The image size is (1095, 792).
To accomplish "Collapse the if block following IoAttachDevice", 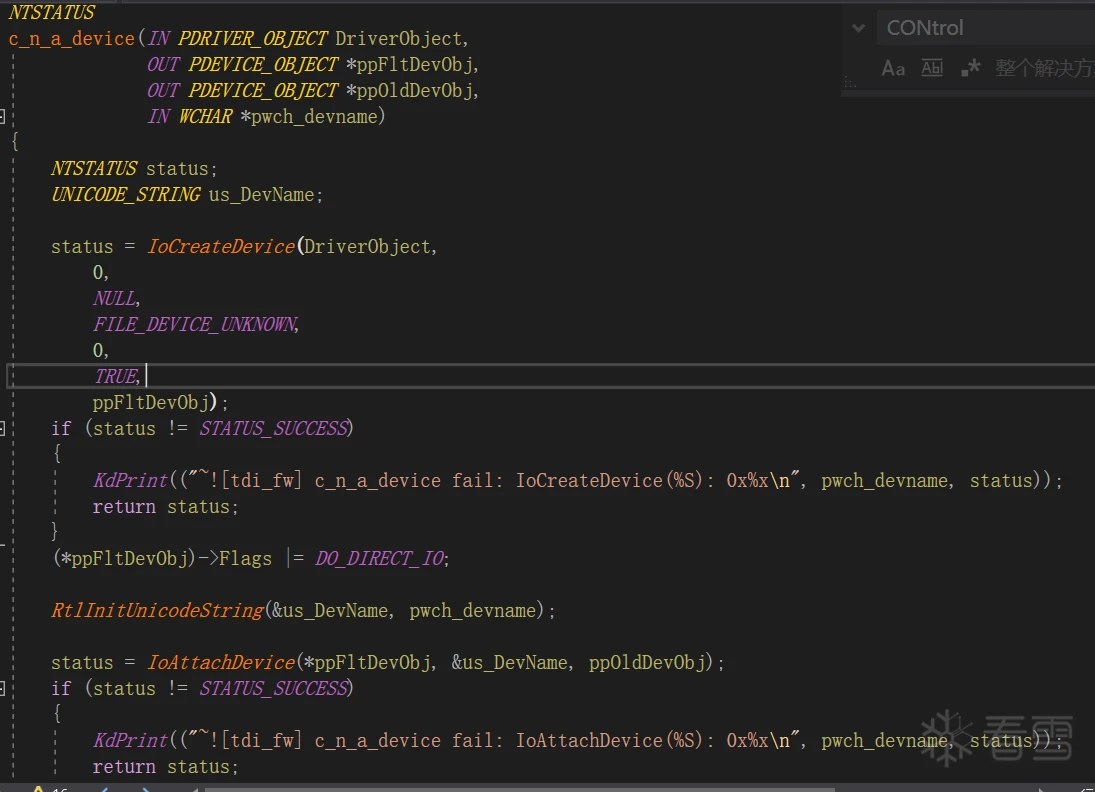I will pyautogui.click(x=3, y=688).
